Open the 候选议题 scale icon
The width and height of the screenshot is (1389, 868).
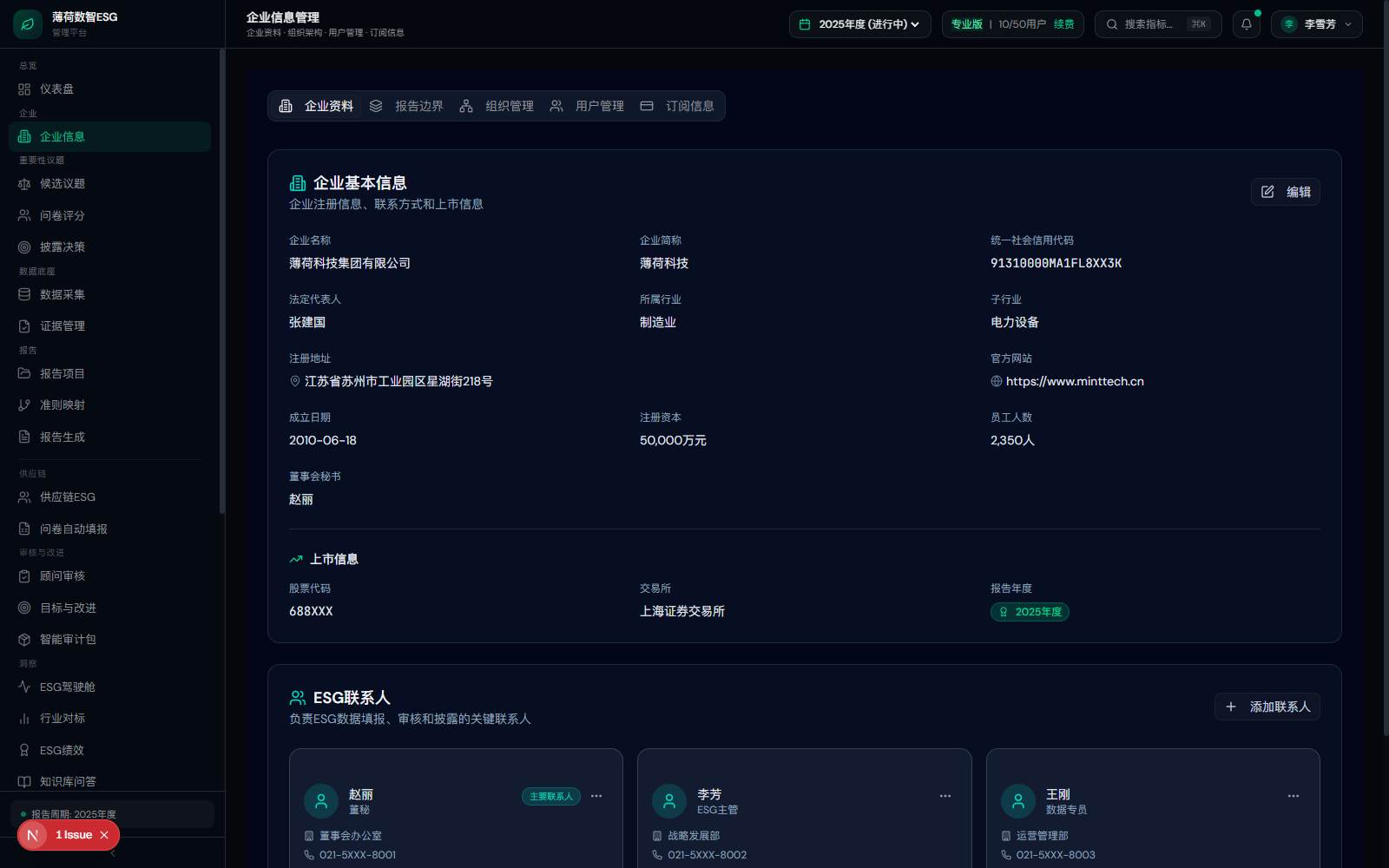pyautogui.click(x=24, y=184)
